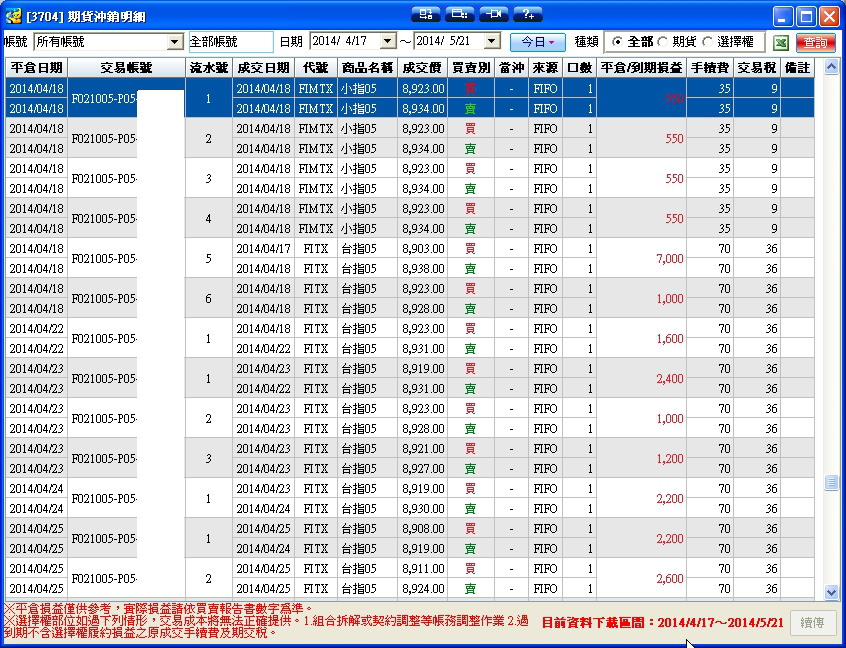The height and width of the screenshot is (648, 846).
Task: Sort by 買賣別 column header
Action: (x=470, y=68)
